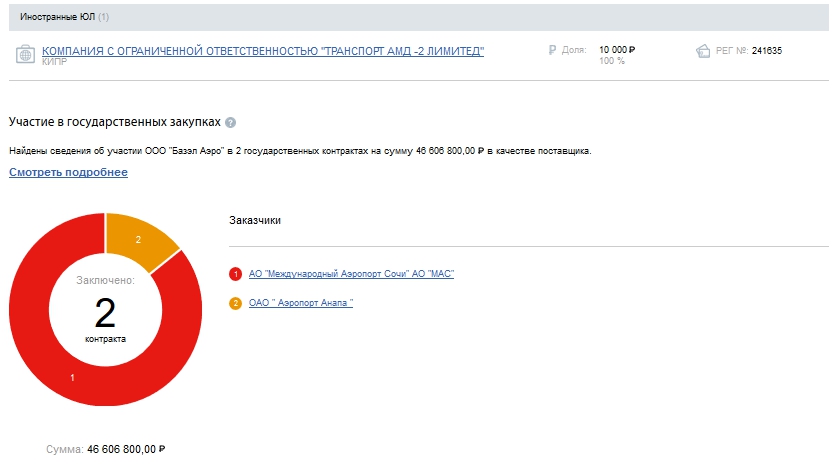Open ОАО Аэропорт Анапа customer link
Screen dimensions: 837x464
pos(301,303)
